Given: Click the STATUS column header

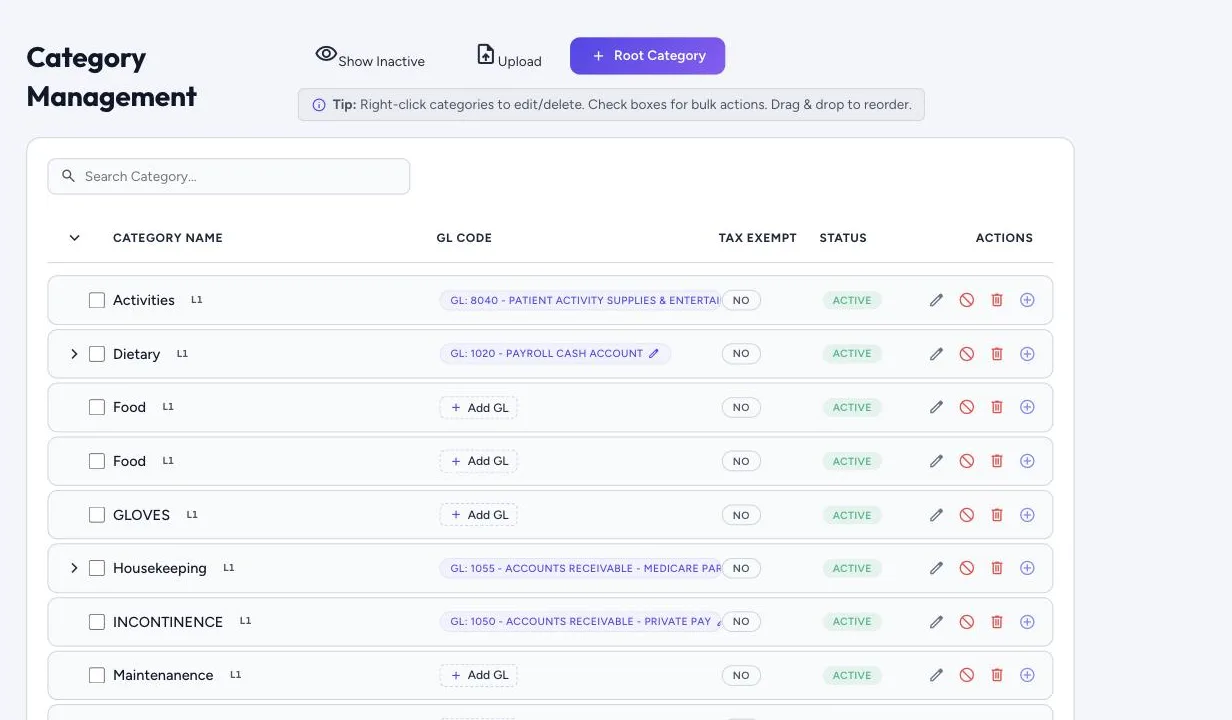Looking at the screenshot, I should click(x=843, y=238).
